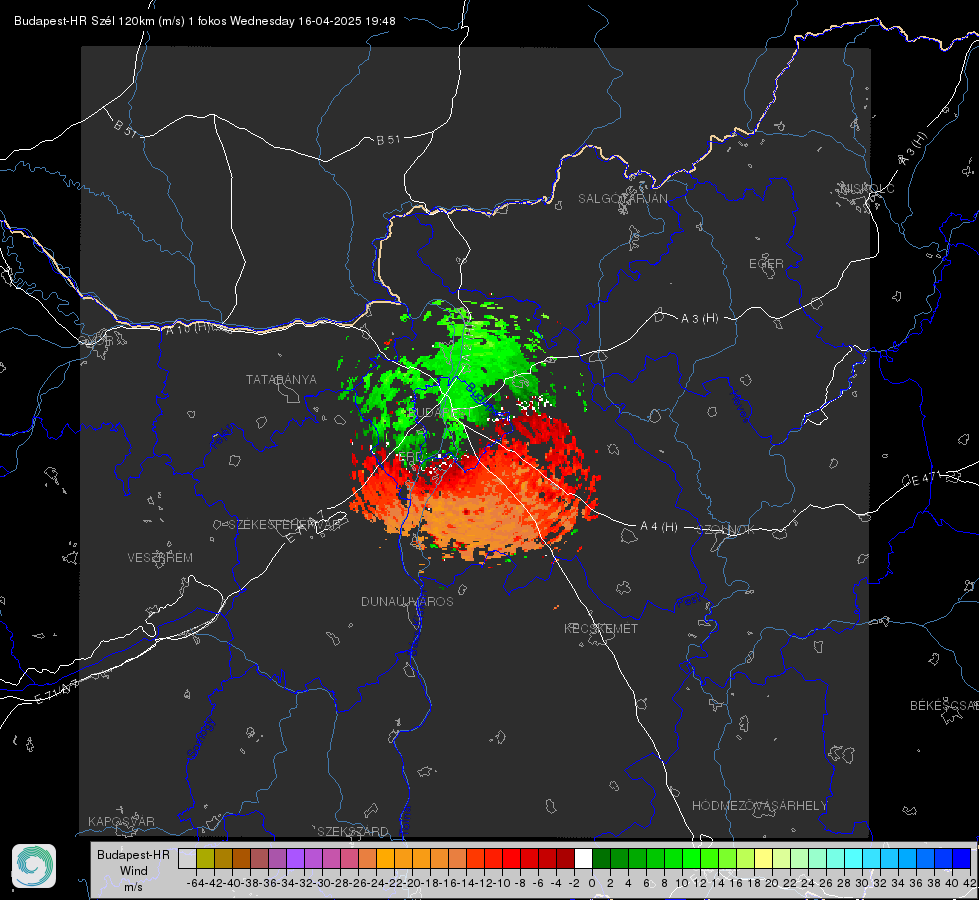Click the swirl logo icon beside legend

[34, 866]
